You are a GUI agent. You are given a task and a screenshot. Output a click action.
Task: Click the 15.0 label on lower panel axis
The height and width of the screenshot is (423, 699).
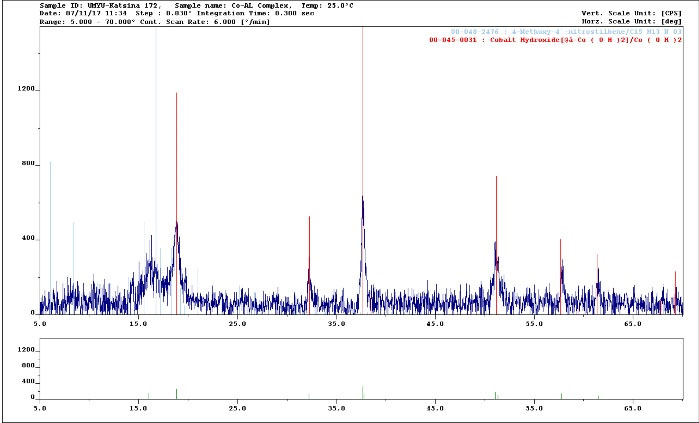[138, 409]
